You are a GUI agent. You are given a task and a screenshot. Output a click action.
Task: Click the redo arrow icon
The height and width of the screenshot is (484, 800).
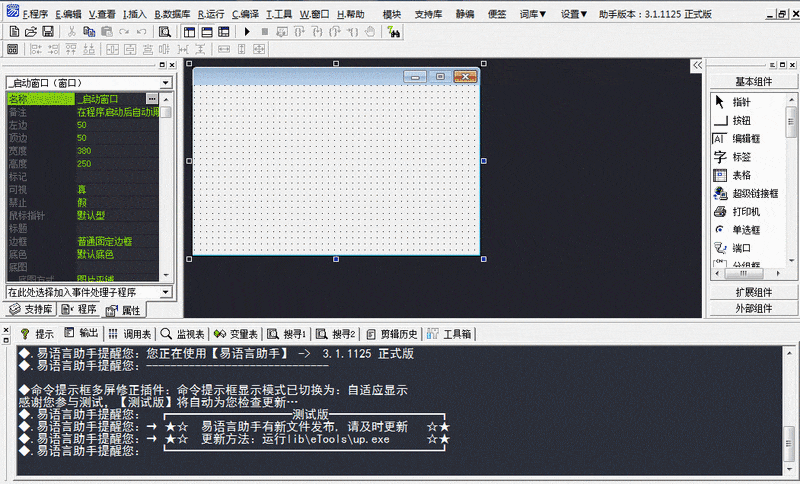coord(124,32)
